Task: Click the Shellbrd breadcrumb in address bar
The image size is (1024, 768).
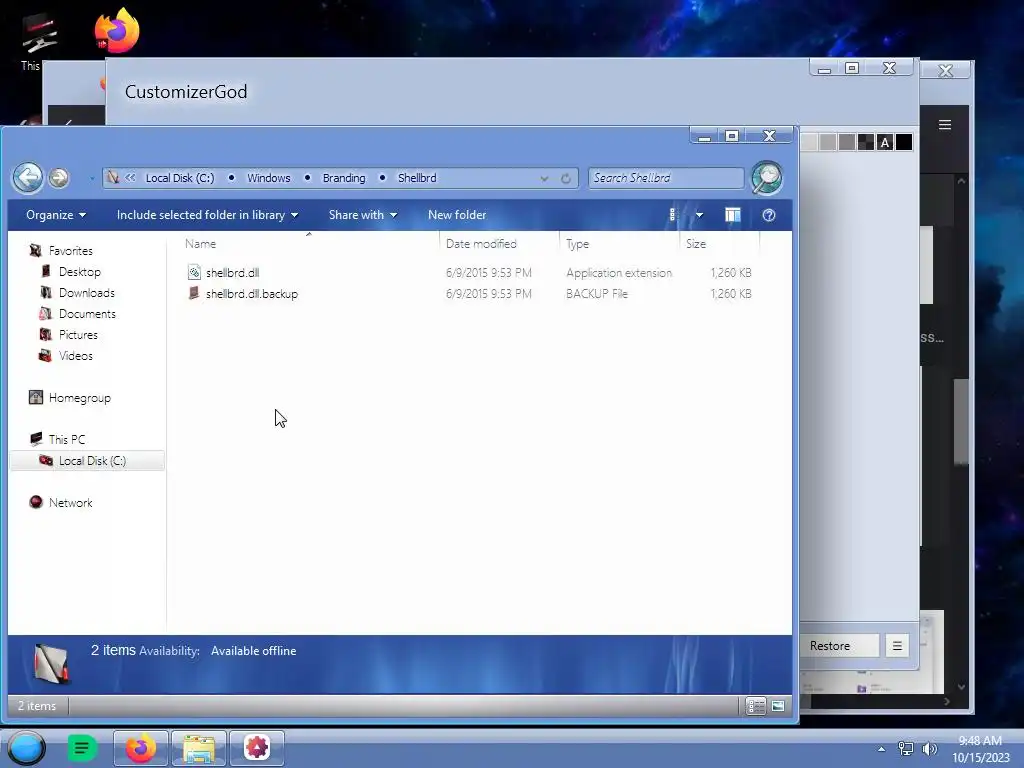Action: [417, 178]
